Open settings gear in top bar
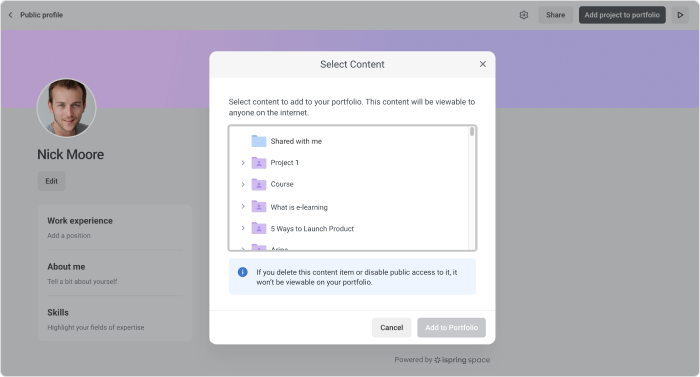 (524, 15)
